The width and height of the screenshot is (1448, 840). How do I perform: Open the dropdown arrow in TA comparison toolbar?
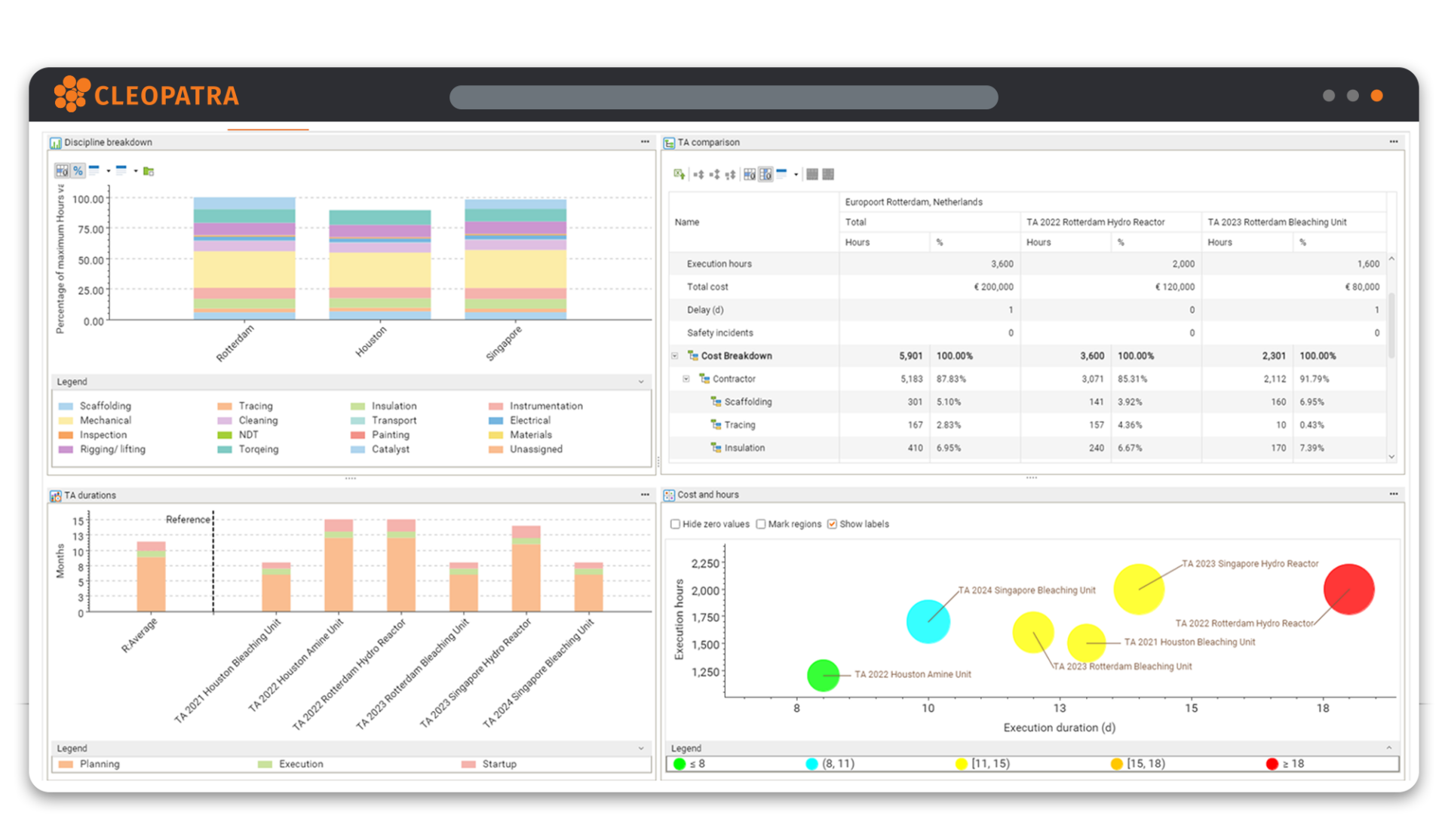(x=796, y=174)
